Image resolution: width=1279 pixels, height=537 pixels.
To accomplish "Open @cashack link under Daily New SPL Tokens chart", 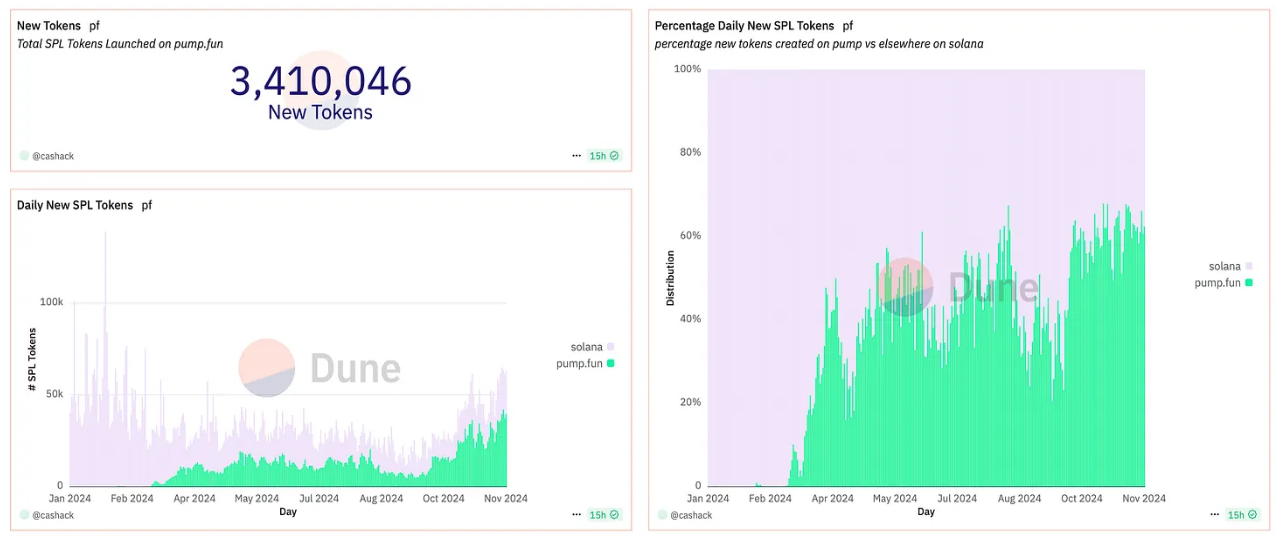I will 53,515.
